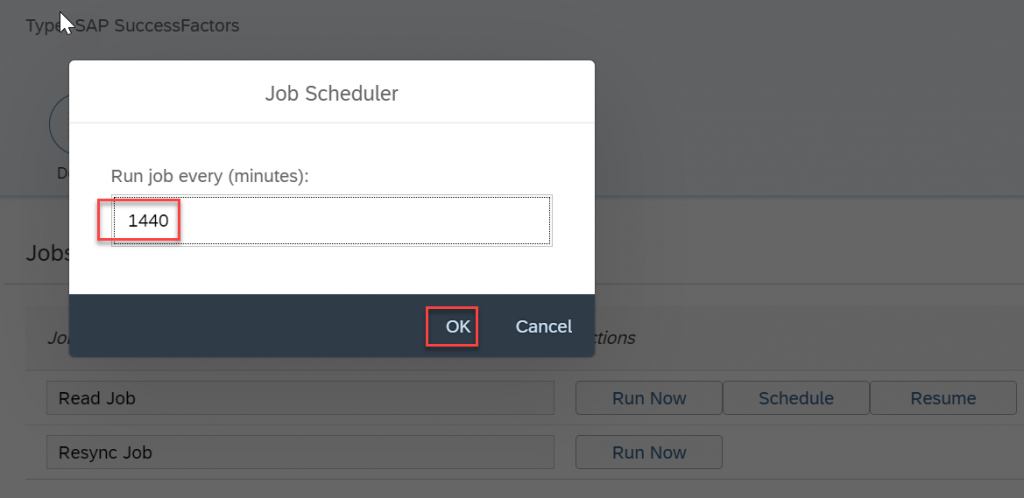Image resolution: width=1024 pixels, height=498 pixels.
Task: Click the Job Scheduler dialog title
Action: [332, 93]
